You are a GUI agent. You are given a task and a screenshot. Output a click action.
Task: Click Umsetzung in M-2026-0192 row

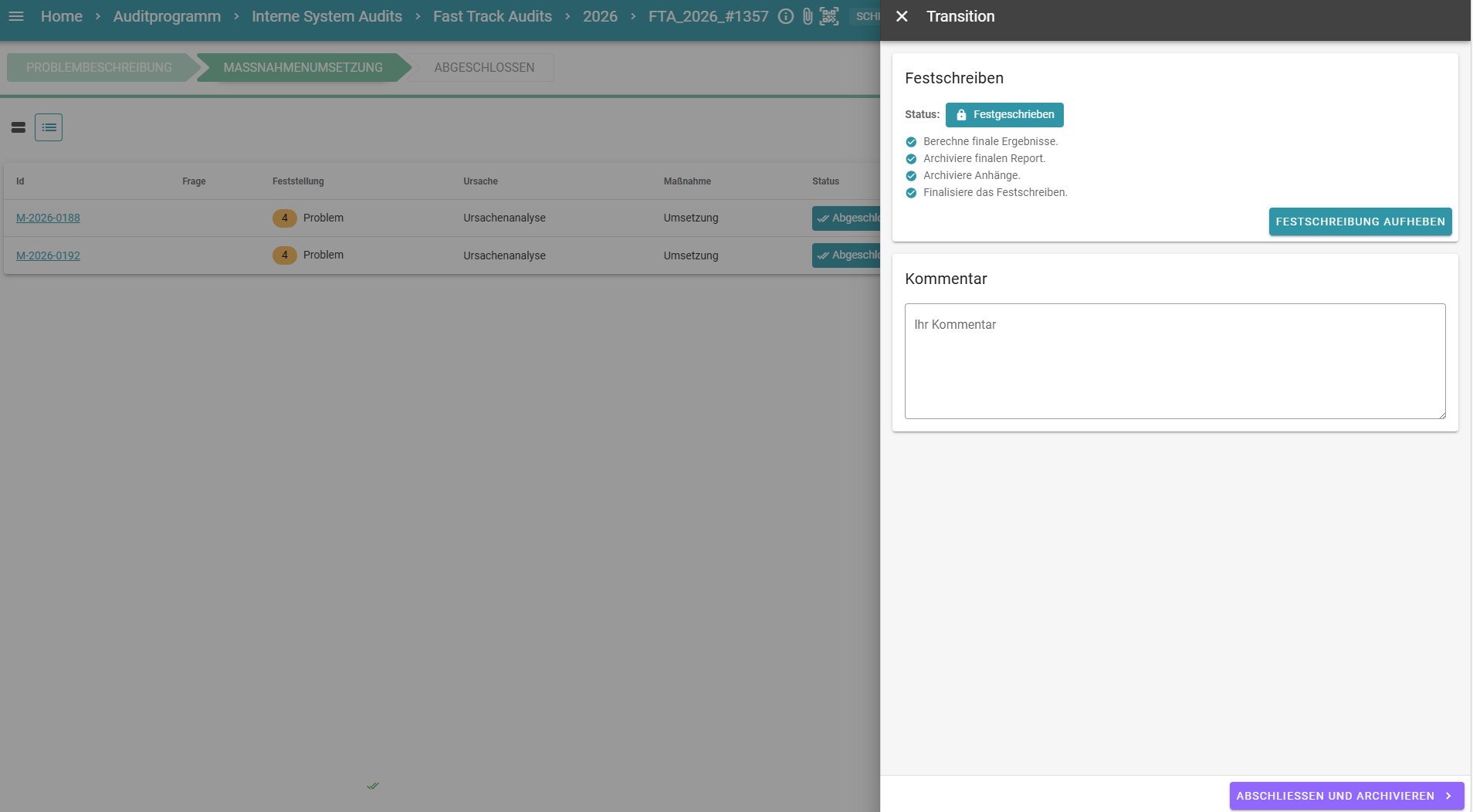691,255
